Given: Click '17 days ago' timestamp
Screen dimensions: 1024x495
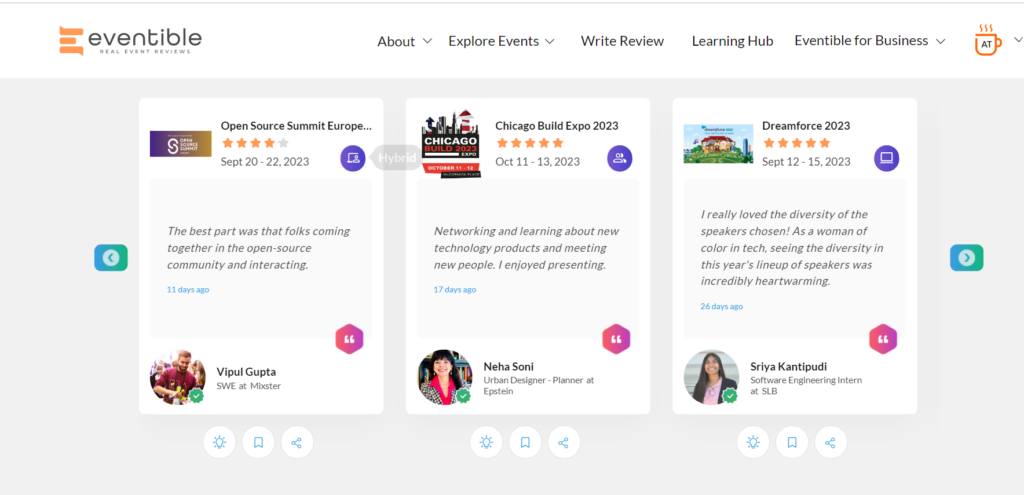Looking at the screenshot, I should 455,289.
